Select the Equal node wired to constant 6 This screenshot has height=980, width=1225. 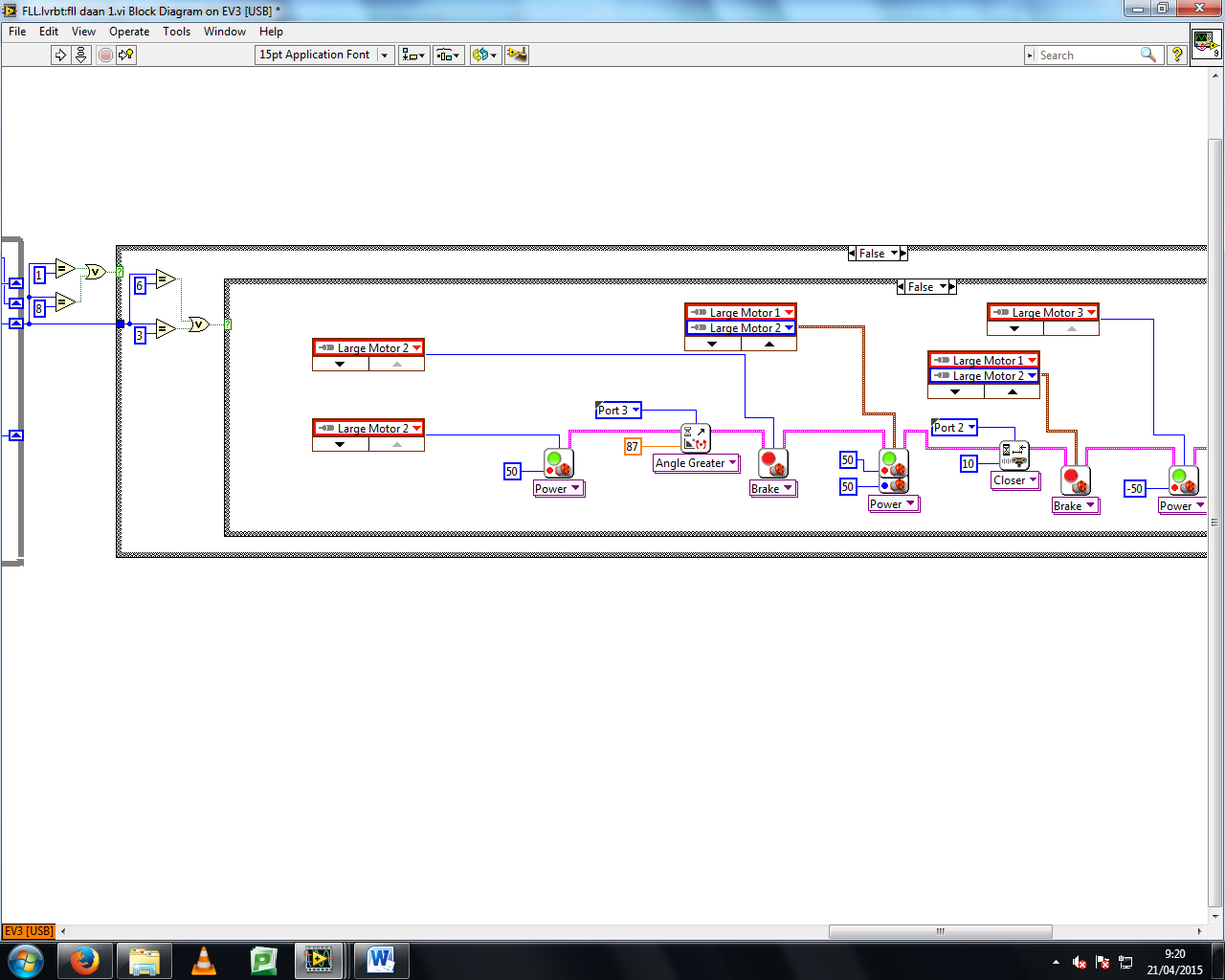tap(167, 279)
